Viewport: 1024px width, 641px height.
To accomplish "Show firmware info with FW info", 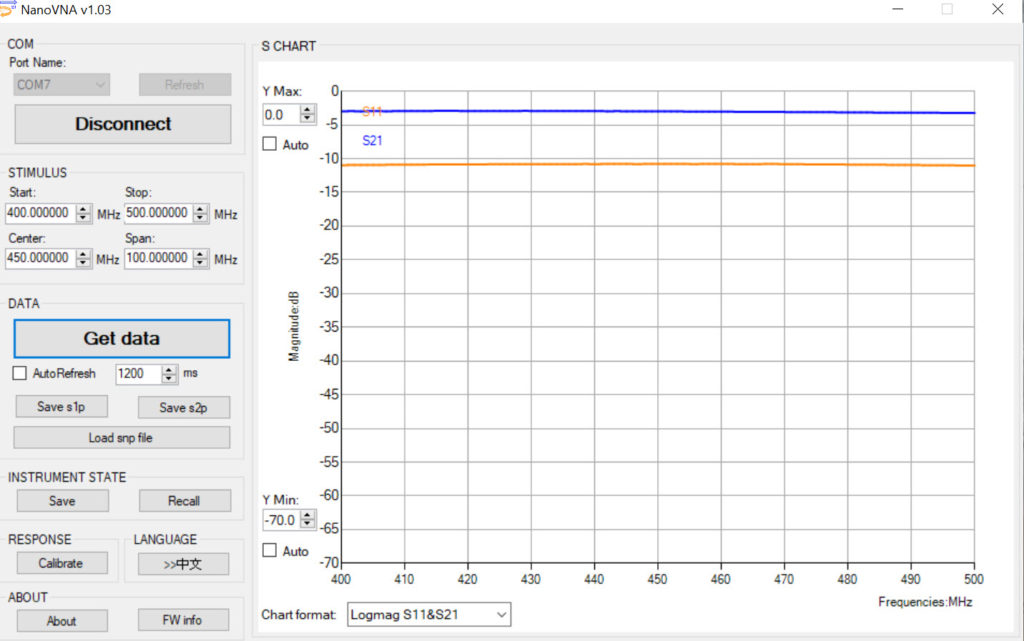I will click(x=183, y=621).
